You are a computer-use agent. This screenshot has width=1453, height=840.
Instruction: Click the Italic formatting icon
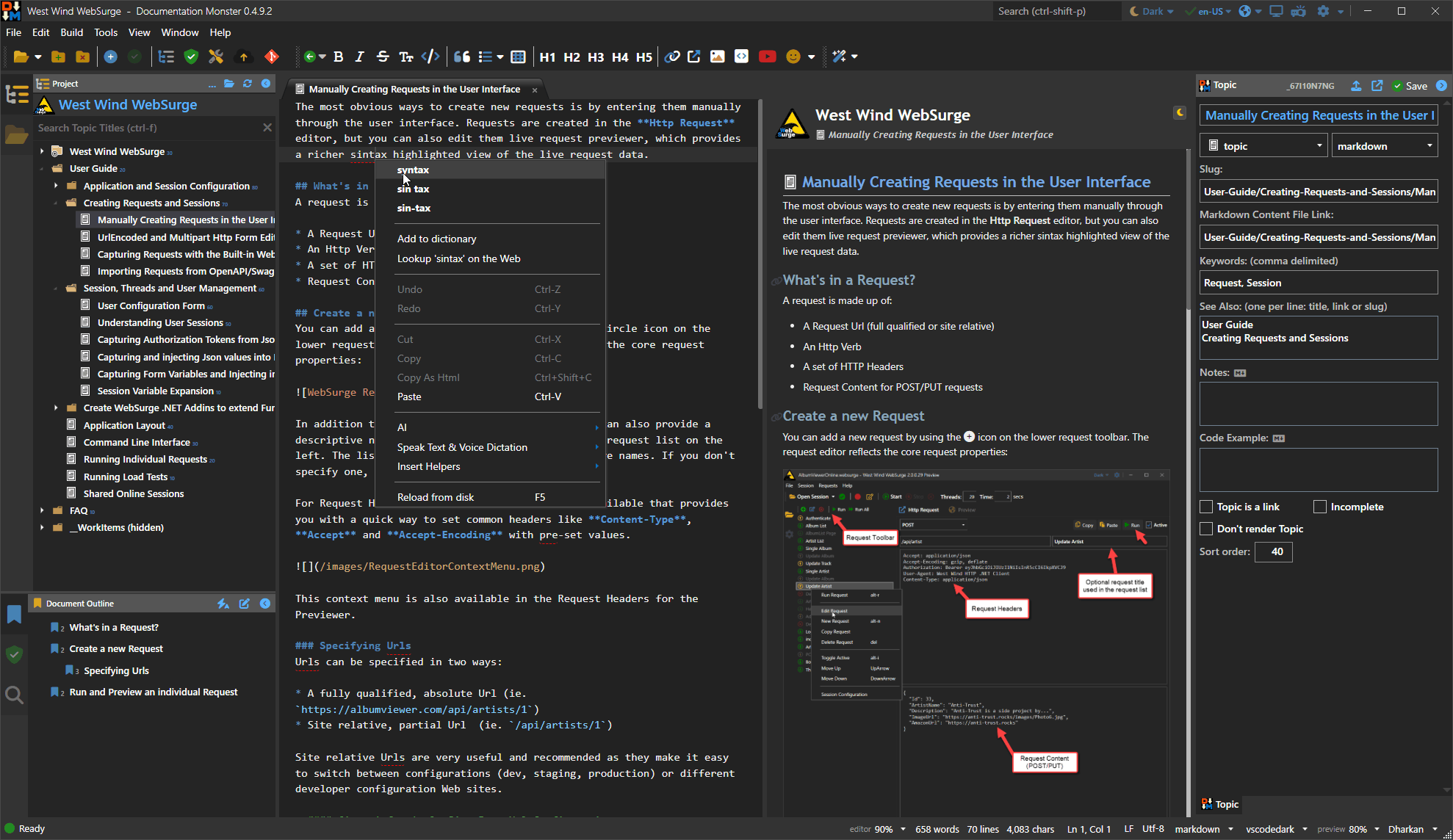(360, 57)
